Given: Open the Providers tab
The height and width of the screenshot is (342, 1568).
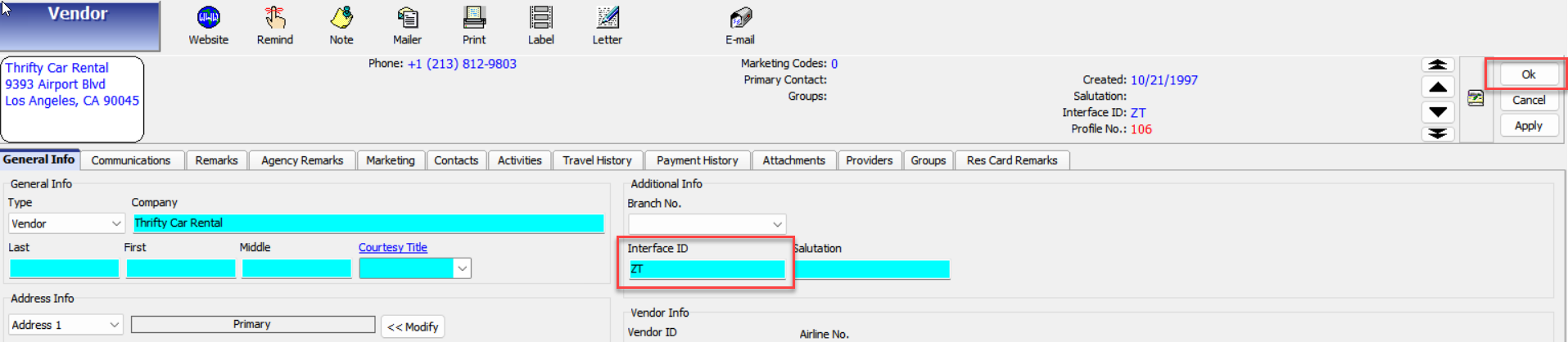Looking at the screenshot, I should 870,160.
